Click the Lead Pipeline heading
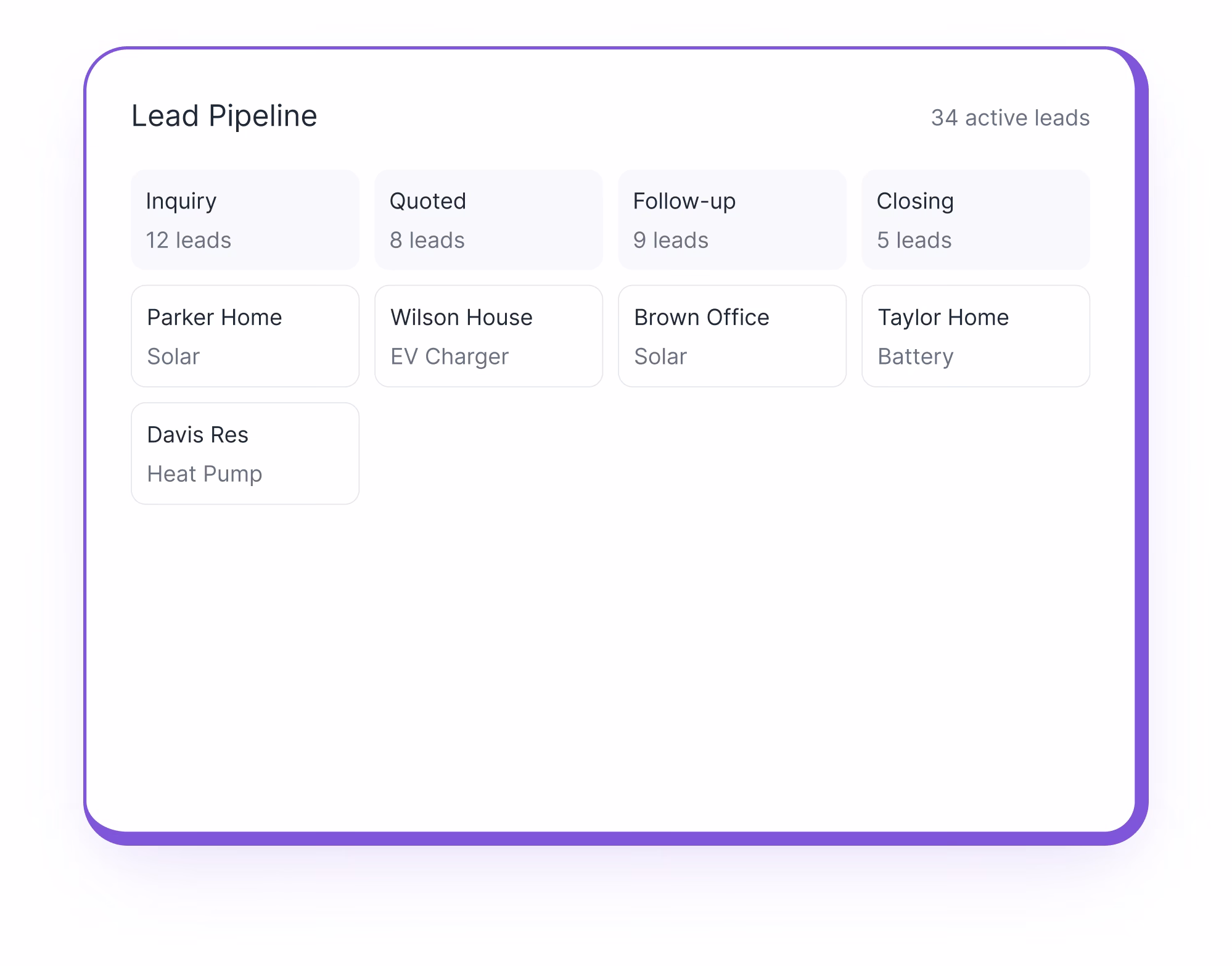 point(224,115)
